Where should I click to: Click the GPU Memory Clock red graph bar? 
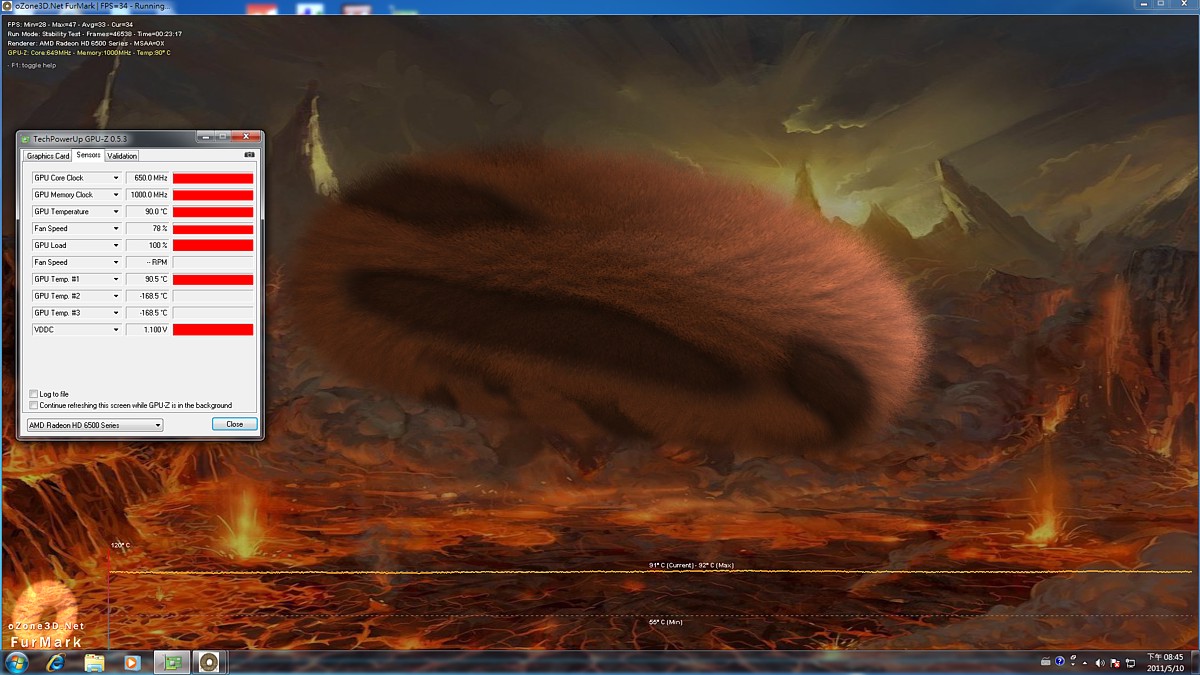pos(213,195)
